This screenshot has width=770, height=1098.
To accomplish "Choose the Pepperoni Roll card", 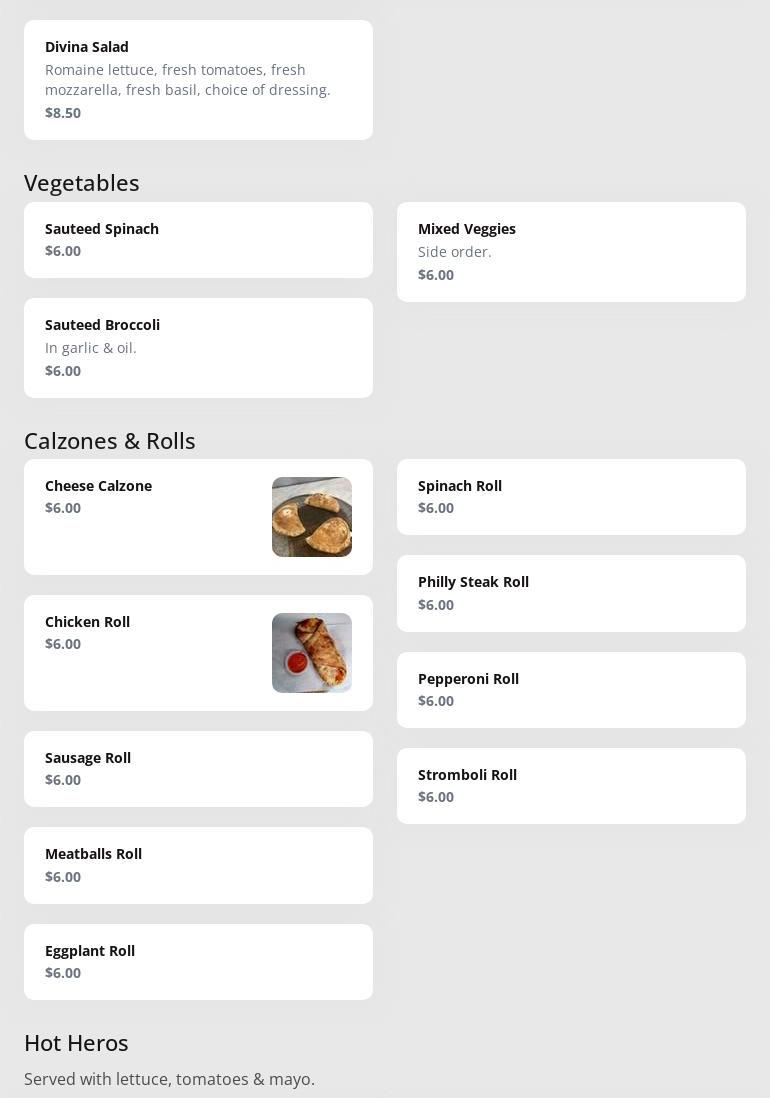I will 571,690.
